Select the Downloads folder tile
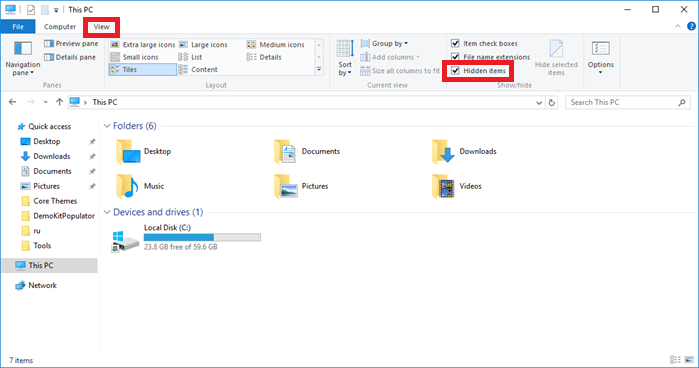 pyautogui.click(x=464, y=152)
